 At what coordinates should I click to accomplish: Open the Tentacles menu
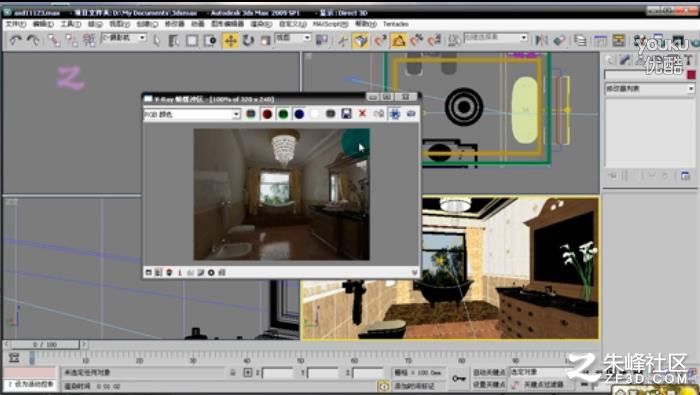pyautogui.click(x=396, y=24)
